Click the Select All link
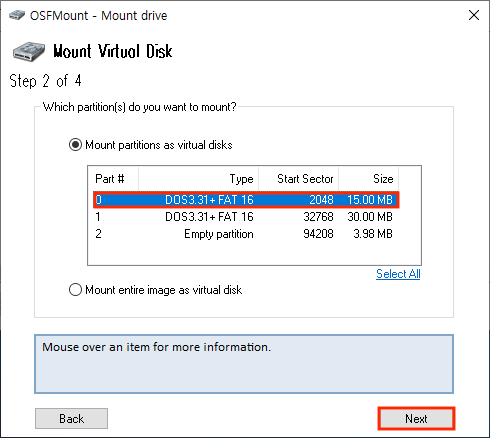This screenshot has height=438, width=490. coord(398,274)
